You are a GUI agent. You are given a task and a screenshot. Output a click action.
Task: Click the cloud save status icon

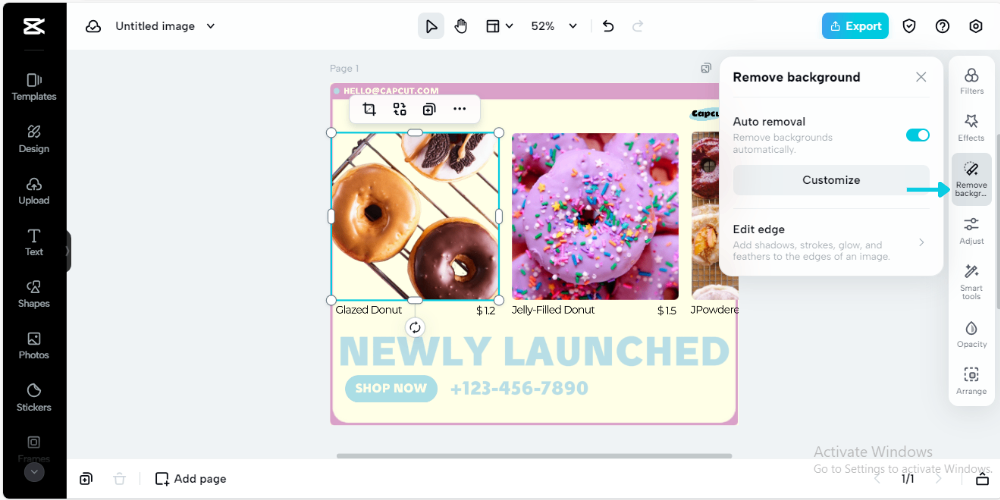pyautogui.click(x=94, y=26)
